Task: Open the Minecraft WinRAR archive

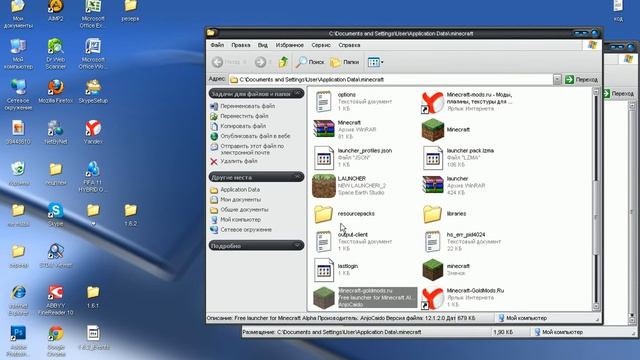Action: coord(324,129)
